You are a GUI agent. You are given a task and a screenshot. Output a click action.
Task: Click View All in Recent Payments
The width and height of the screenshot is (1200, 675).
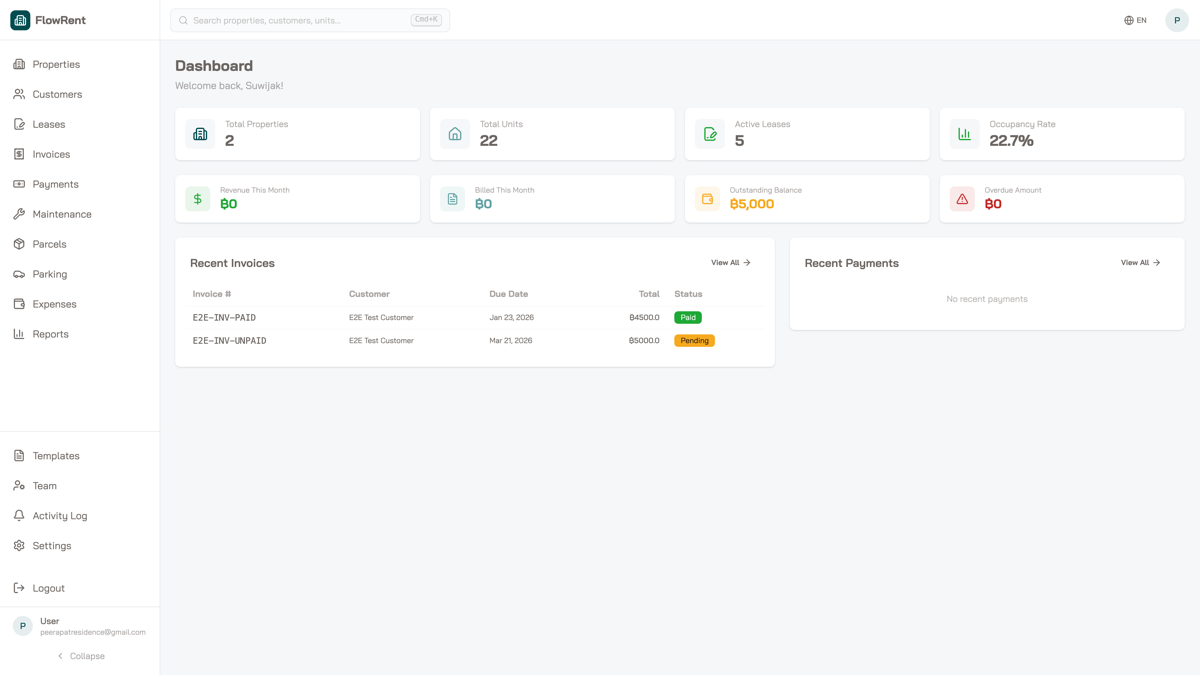tap(1141, 262)
